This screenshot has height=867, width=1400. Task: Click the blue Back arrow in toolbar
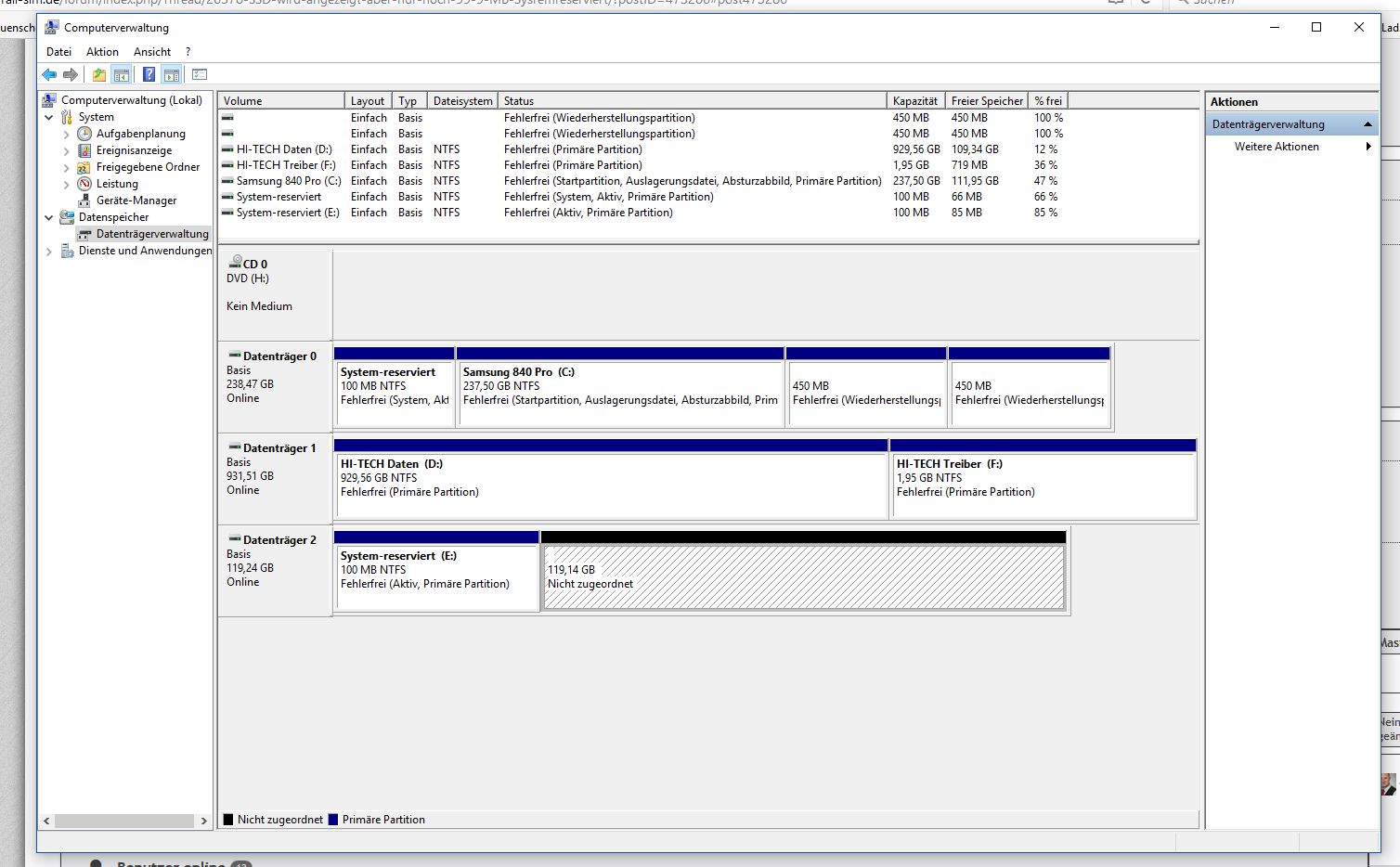[x=49, y=75]
